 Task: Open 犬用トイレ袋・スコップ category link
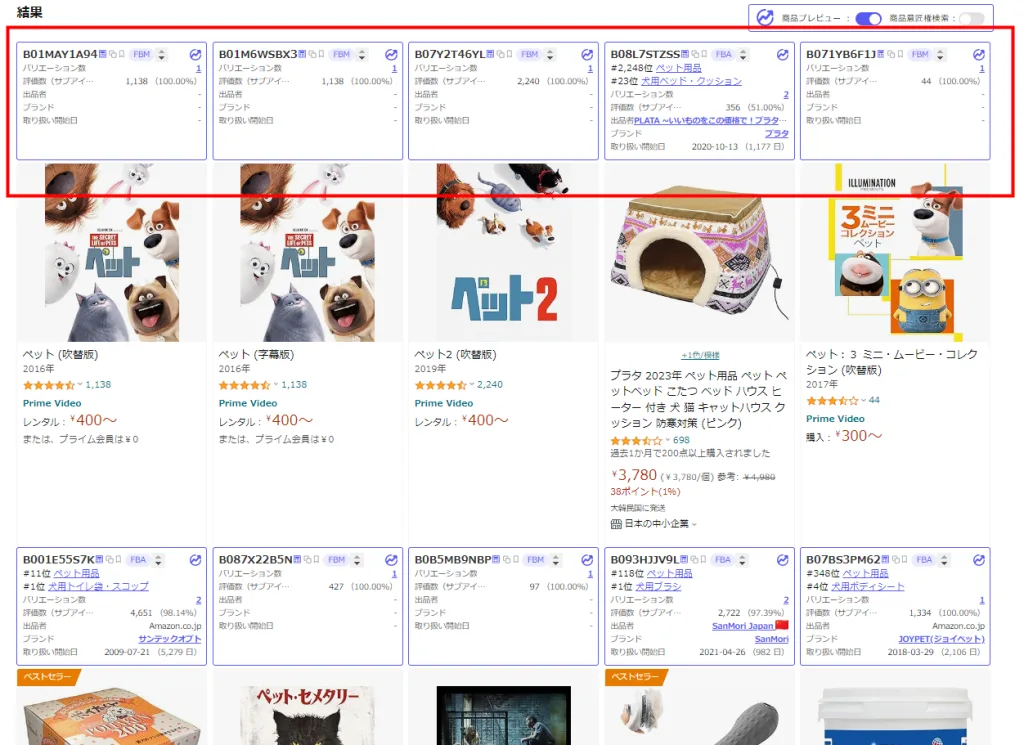(x=98, y=586)
